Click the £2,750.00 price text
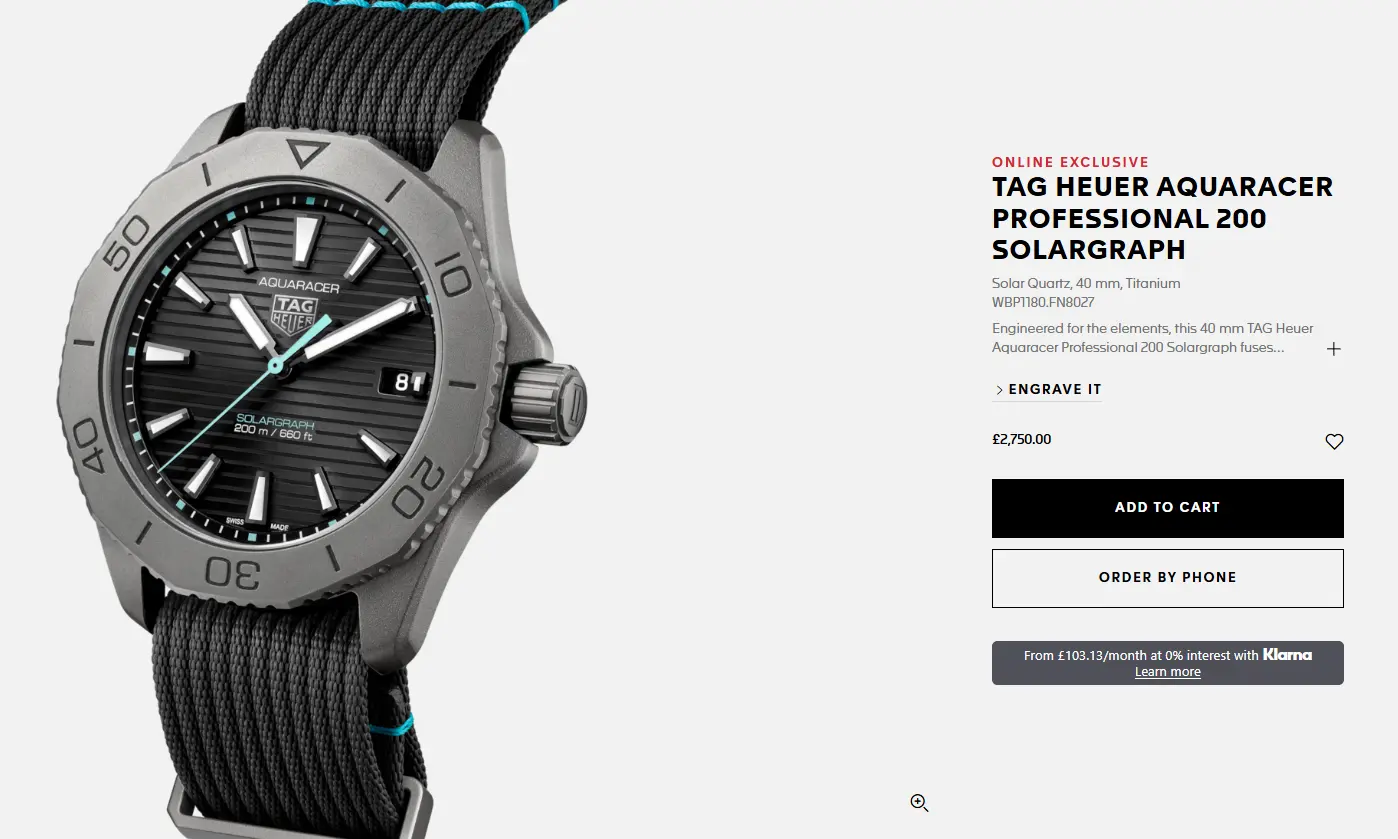The width and height of the screenshot is (1398, 839). tap(1021, 439)
